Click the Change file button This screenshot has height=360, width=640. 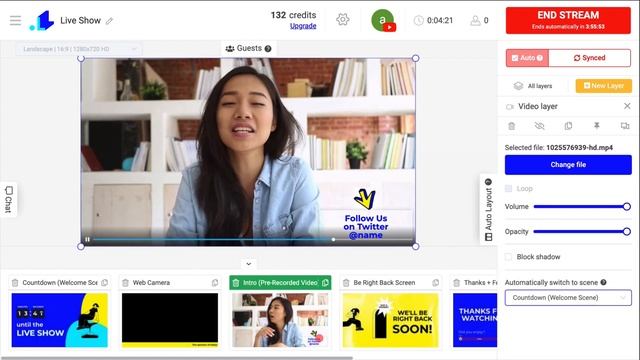point(568,164)
